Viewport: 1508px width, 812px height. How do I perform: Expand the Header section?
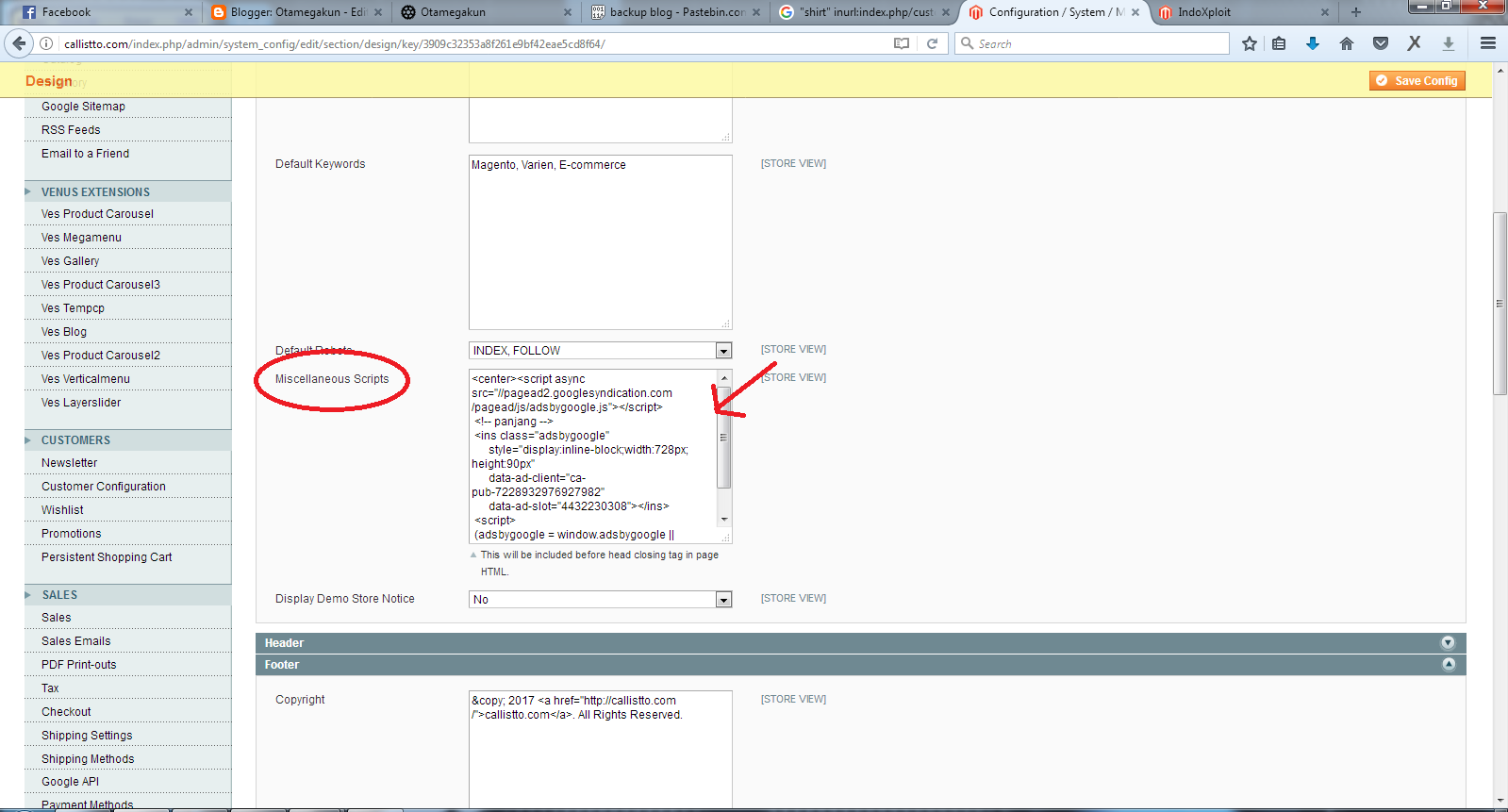pyautogui.click(x=860, y=643)
